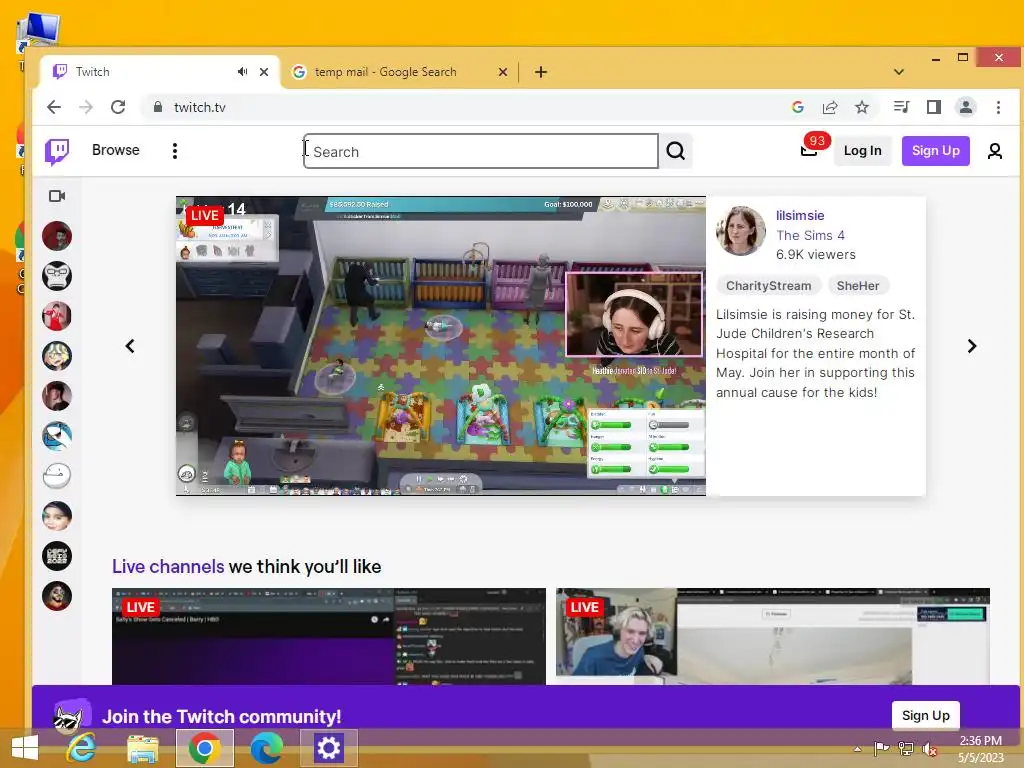
Task: Open the first sidebar channel avatar
Action: (57, 236)
